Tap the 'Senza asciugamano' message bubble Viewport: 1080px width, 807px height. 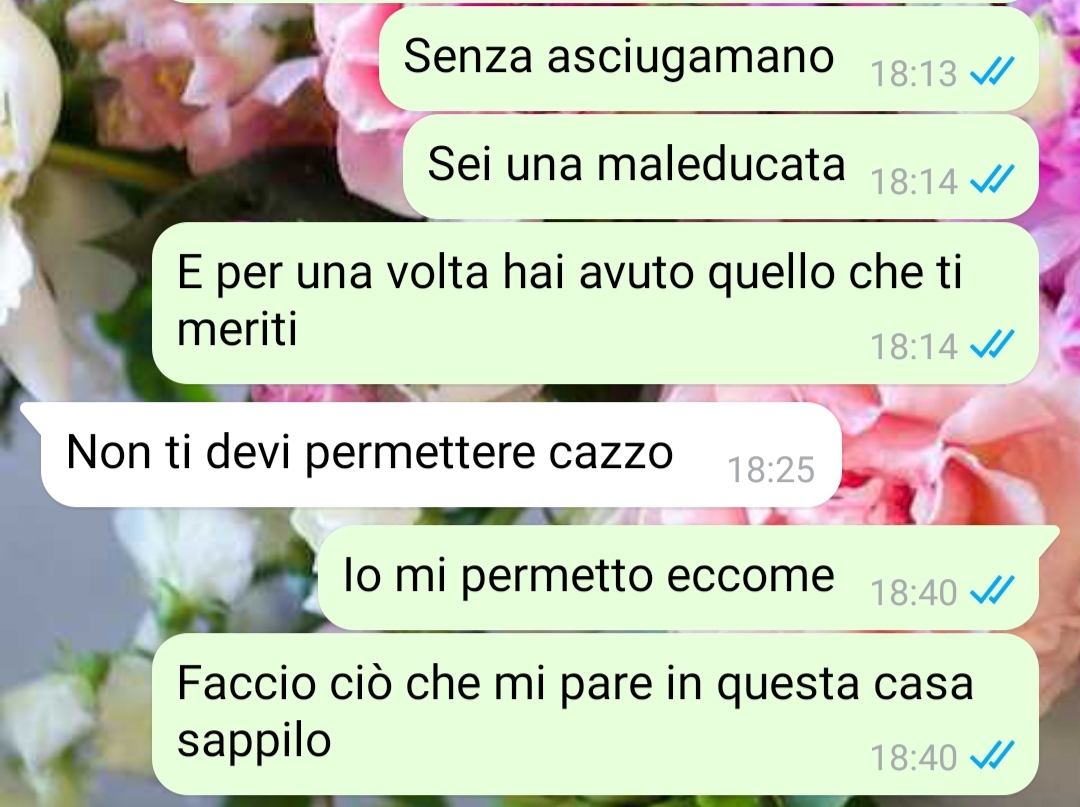[x=708, y=59]
